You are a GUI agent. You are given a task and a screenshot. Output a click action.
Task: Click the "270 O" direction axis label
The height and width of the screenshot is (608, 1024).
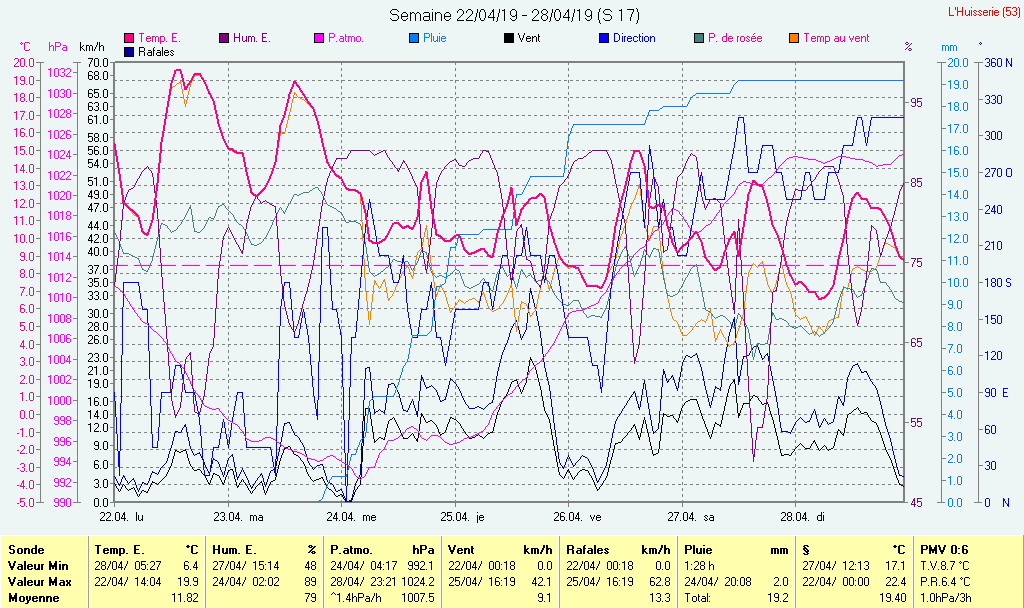999,173
